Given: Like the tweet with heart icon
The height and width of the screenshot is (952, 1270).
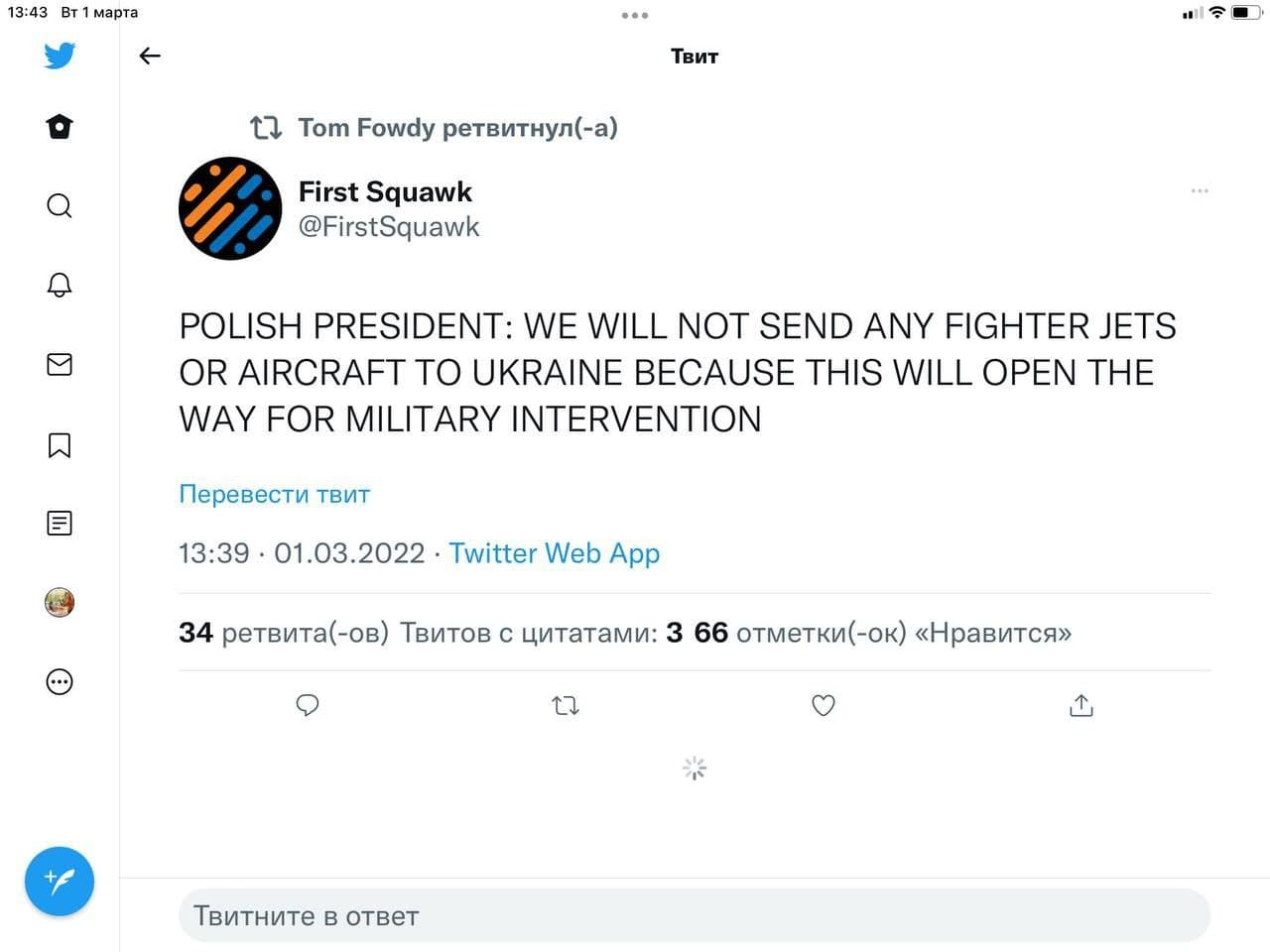Looking at the screenshot, I should point(824,705).
